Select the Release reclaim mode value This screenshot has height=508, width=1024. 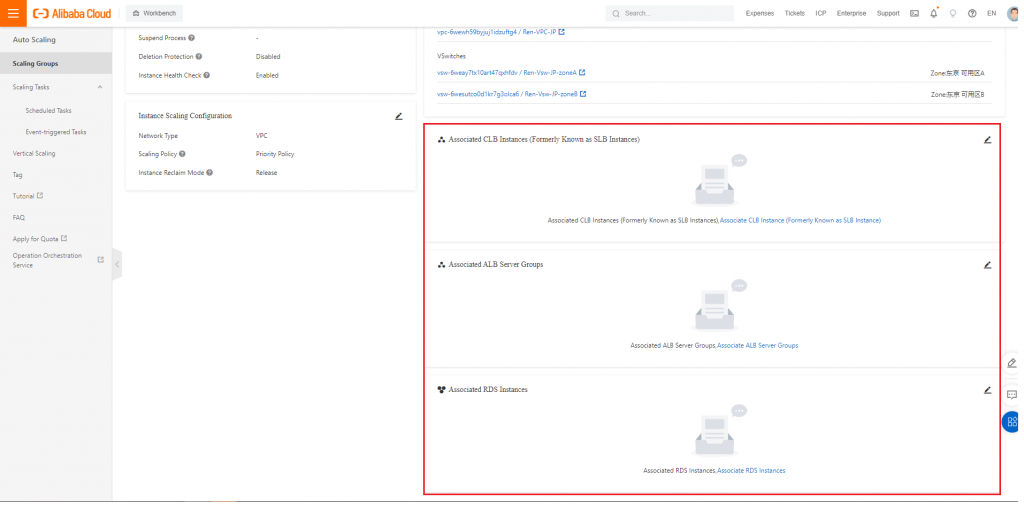[266, 173]
